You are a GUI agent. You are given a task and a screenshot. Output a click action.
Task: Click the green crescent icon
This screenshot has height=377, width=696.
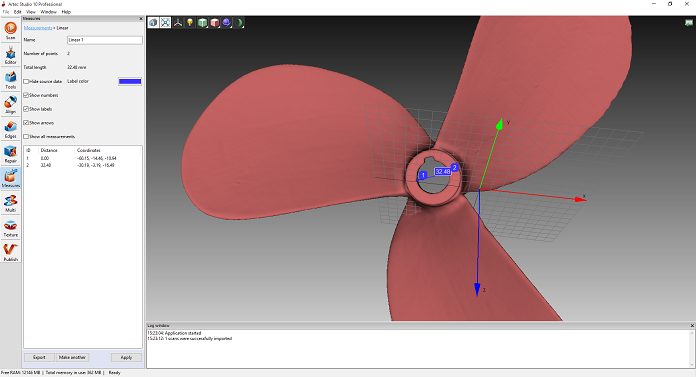(x=239, y=22)
